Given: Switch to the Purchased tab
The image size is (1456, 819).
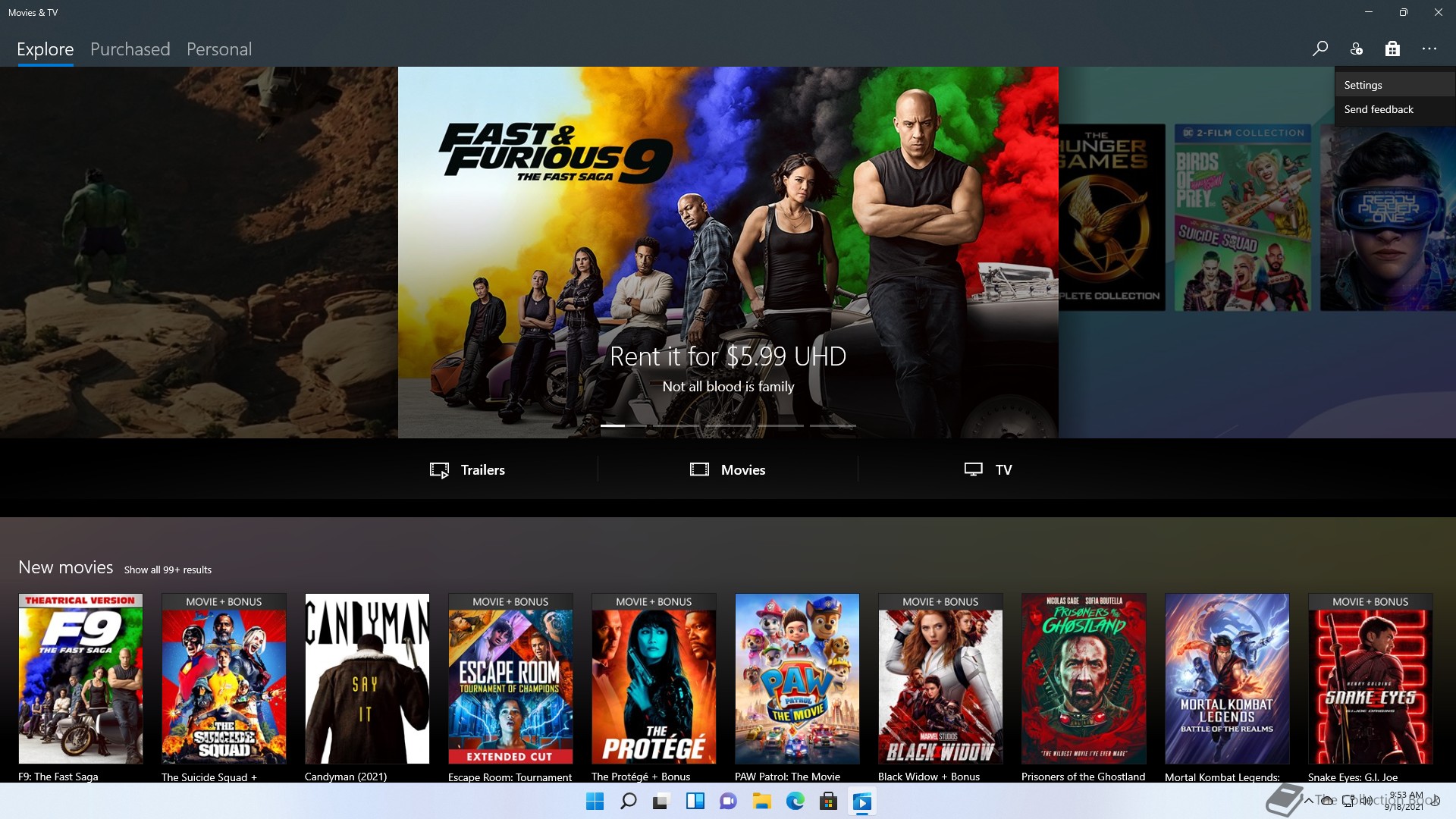Looking at the screenshot, I should pos(130,49).
